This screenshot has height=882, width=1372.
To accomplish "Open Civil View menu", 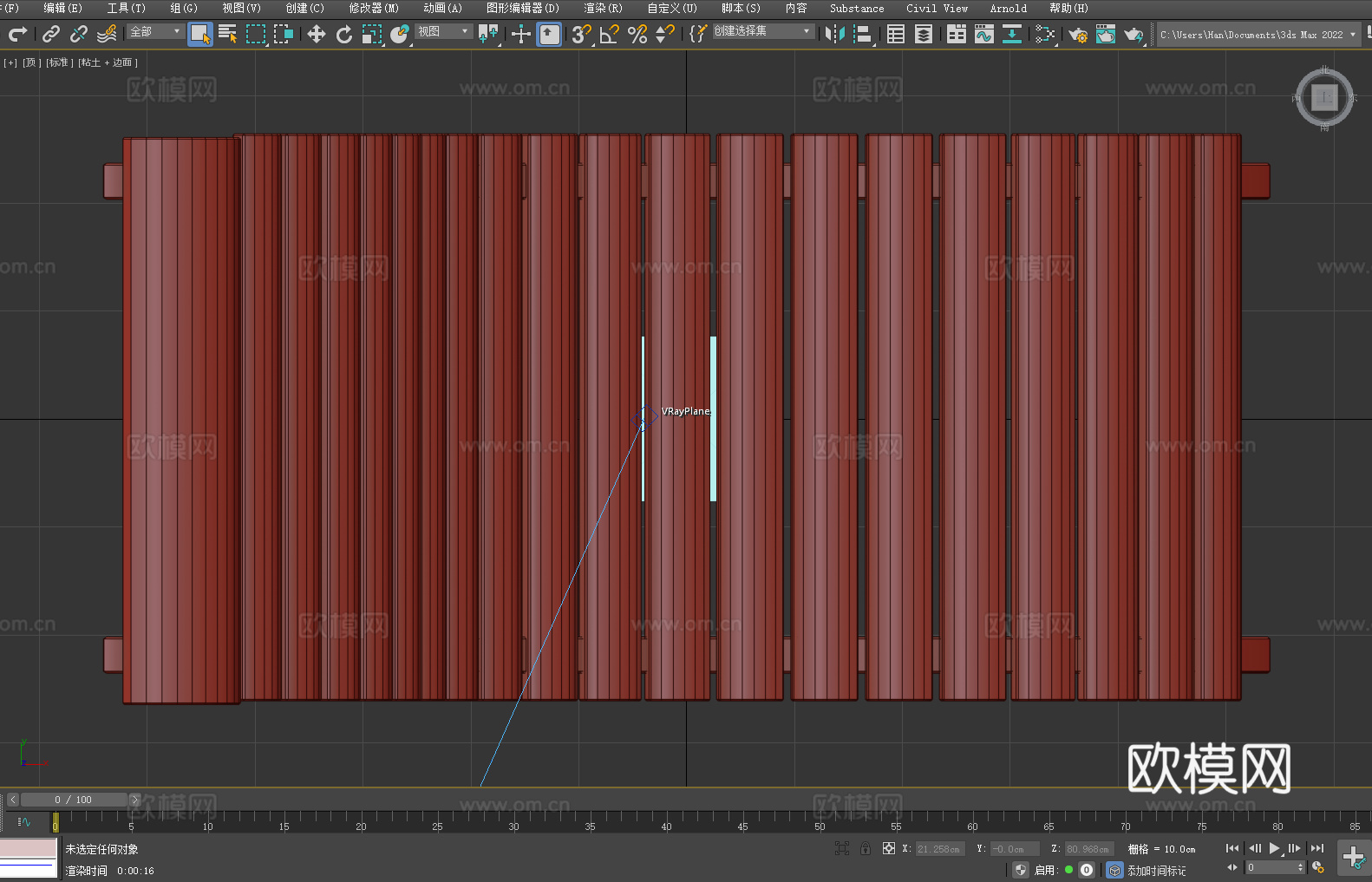I will (x=938, y=8).
